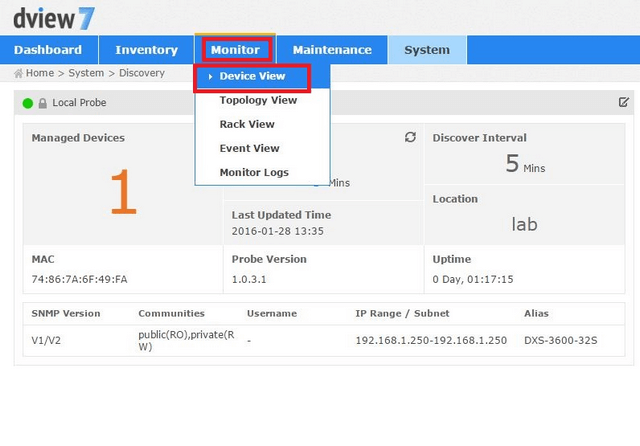This screenshot has height=446, width=640.
Task: Expand the Maintenance menu
Action: [x=331, y=50]
